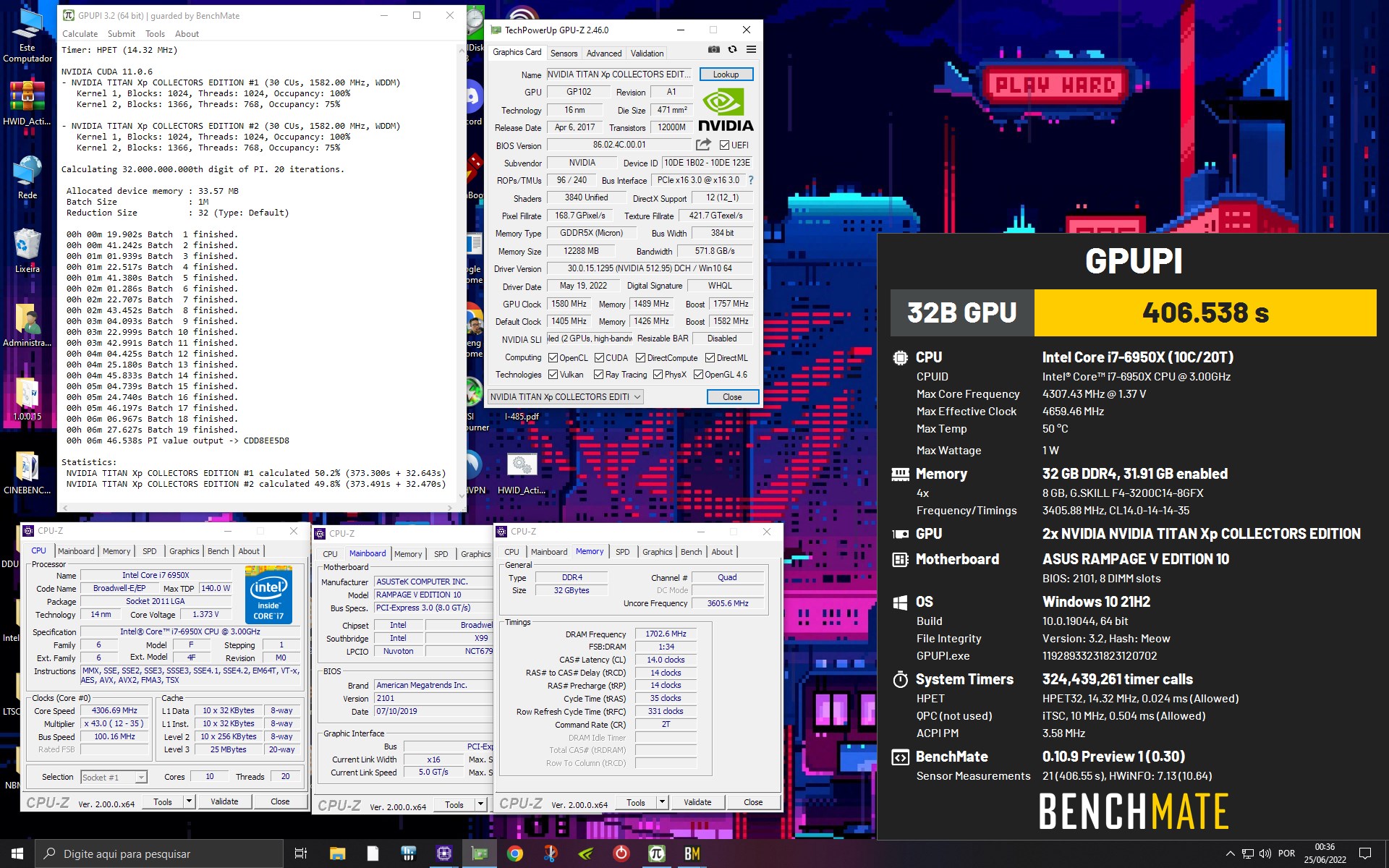Open the Calculate menu in GPUPI

pos(80,34)
